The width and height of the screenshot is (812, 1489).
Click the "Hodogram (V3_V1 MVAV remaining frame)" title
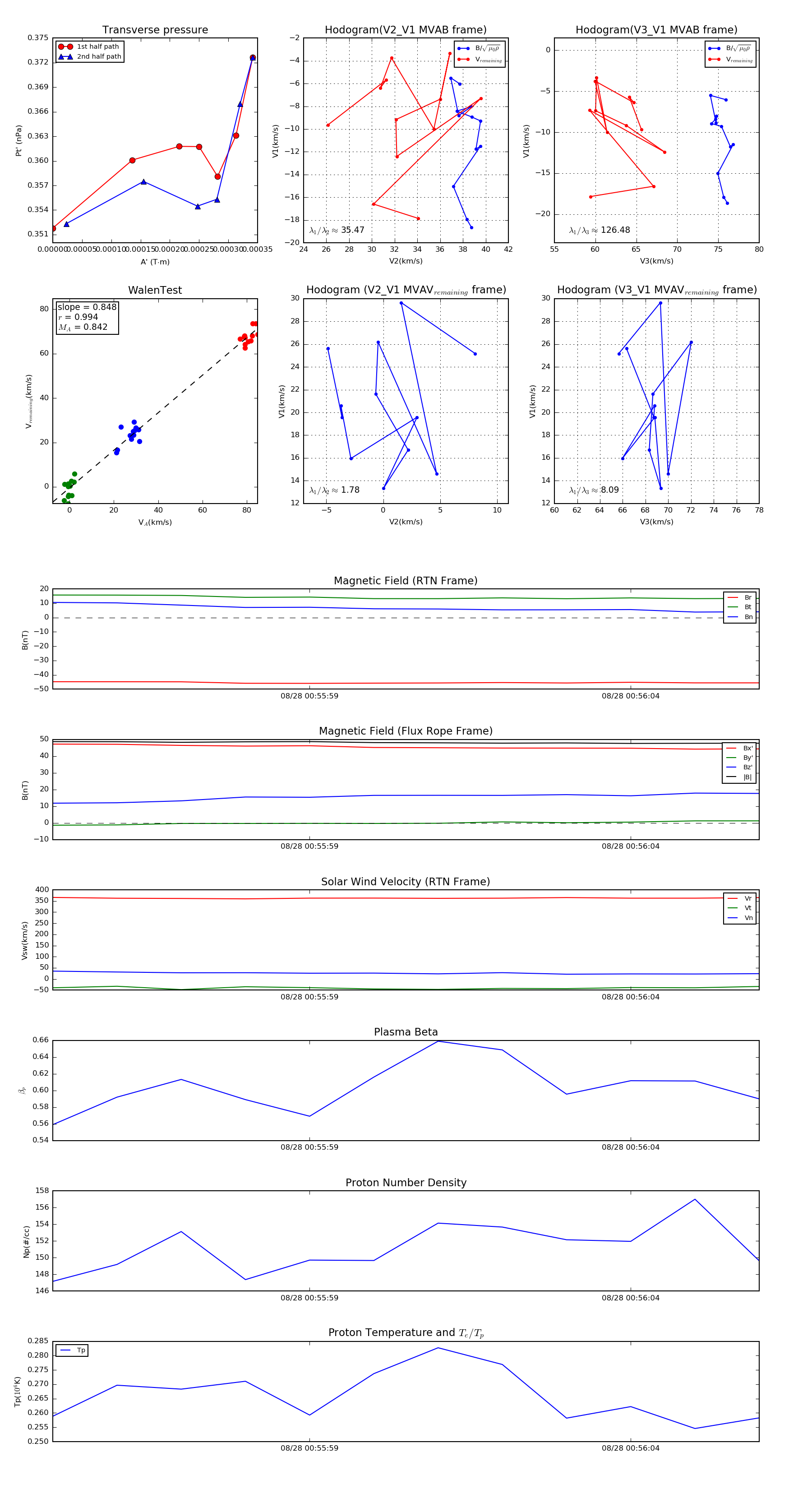(x=657, y=290)
